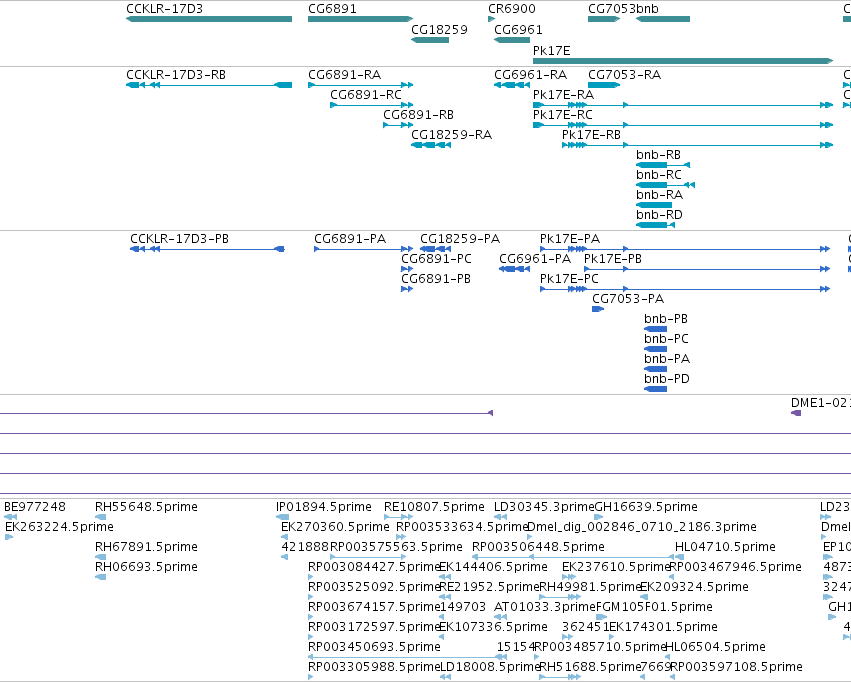Select EST RH55648.5prime
This screenshot has height=682, width=851.
100,517
